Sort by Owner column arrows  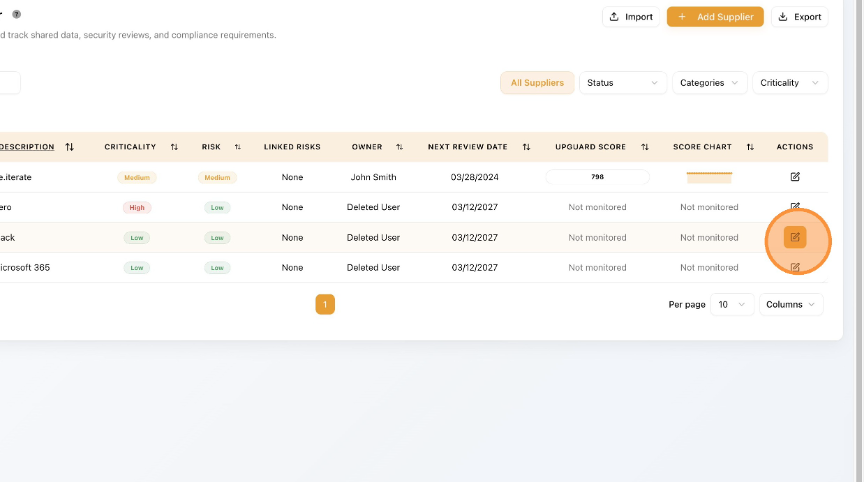tap(399, 147)
